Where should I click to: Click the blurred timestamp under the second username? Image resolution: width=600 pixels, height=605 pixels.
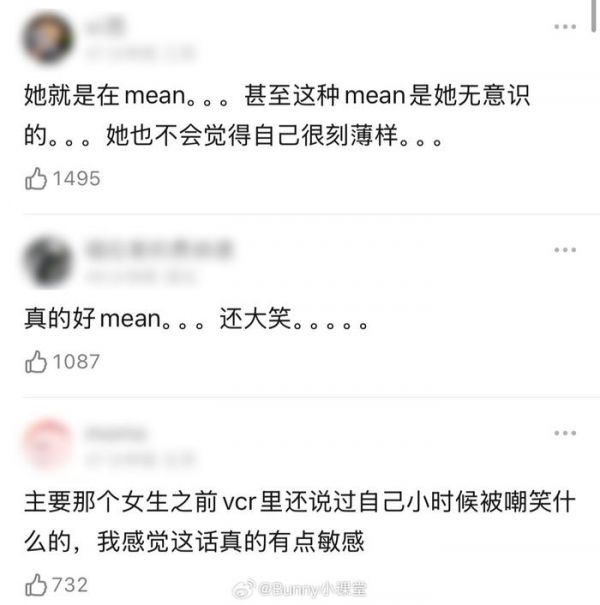140,275
